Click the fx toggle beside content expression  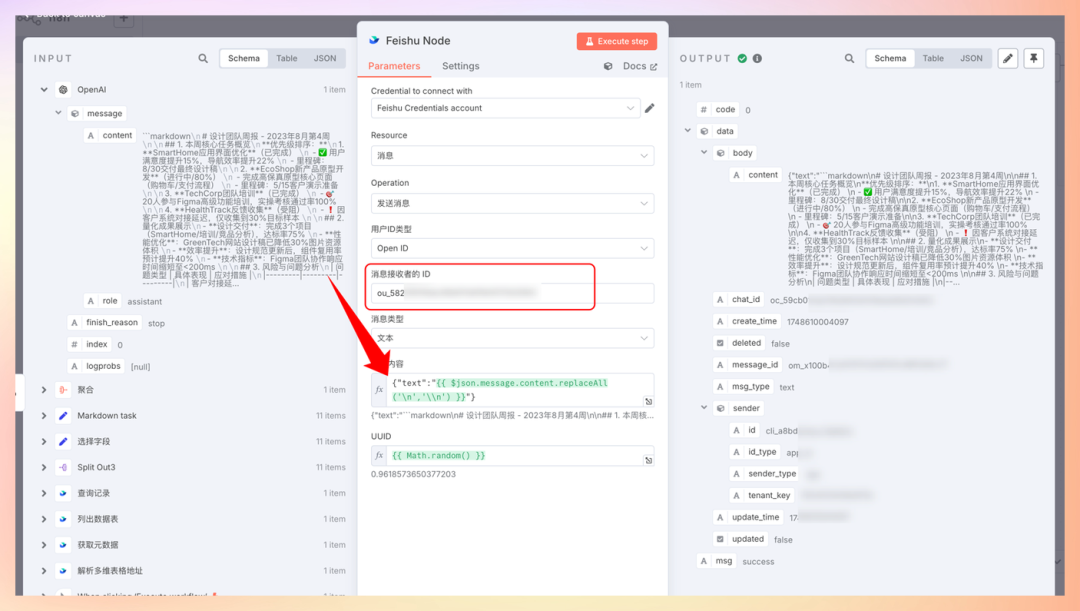379,390
